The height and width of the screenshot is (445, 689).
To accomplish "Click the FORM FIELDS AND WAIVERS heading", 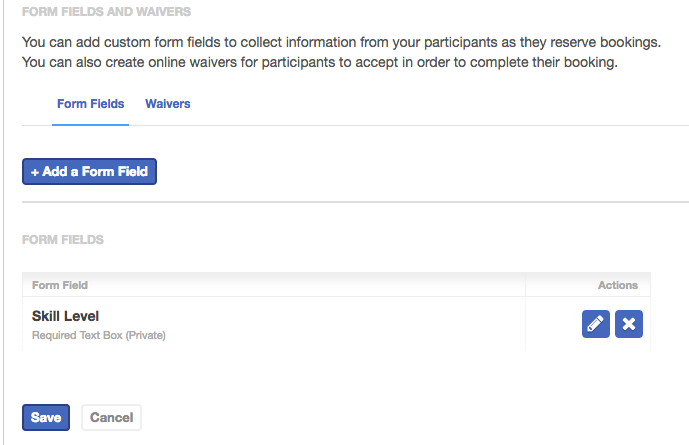I will point(106,11).
